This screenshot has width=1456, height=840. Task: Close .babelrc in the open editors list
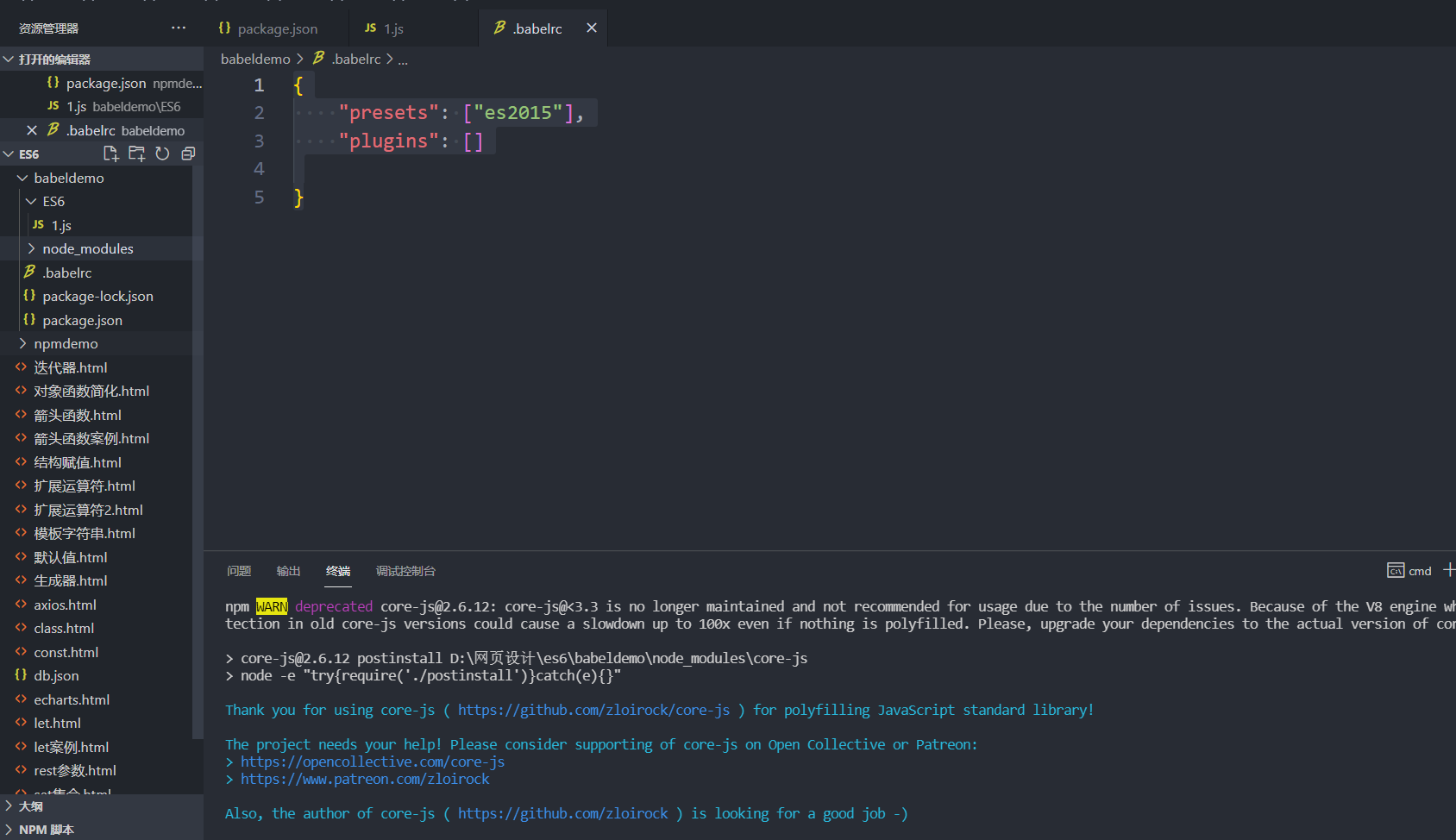32,130
